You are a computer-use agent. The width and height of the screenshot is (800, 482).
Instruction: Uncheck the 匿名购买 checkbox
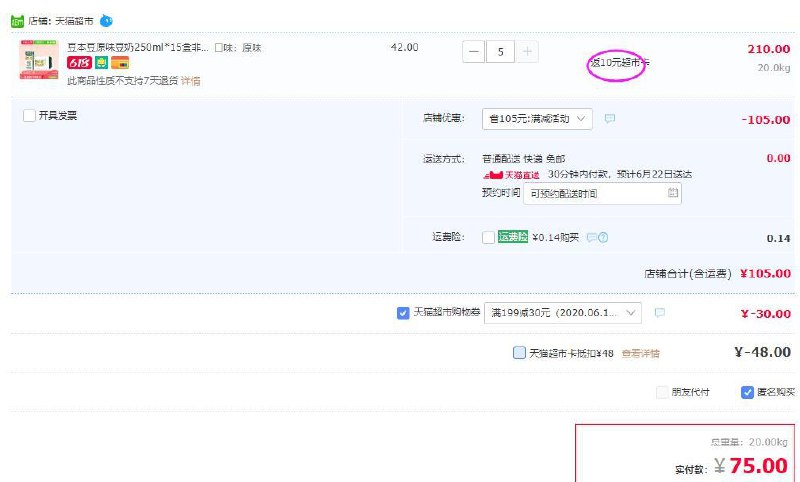point(747,392)
